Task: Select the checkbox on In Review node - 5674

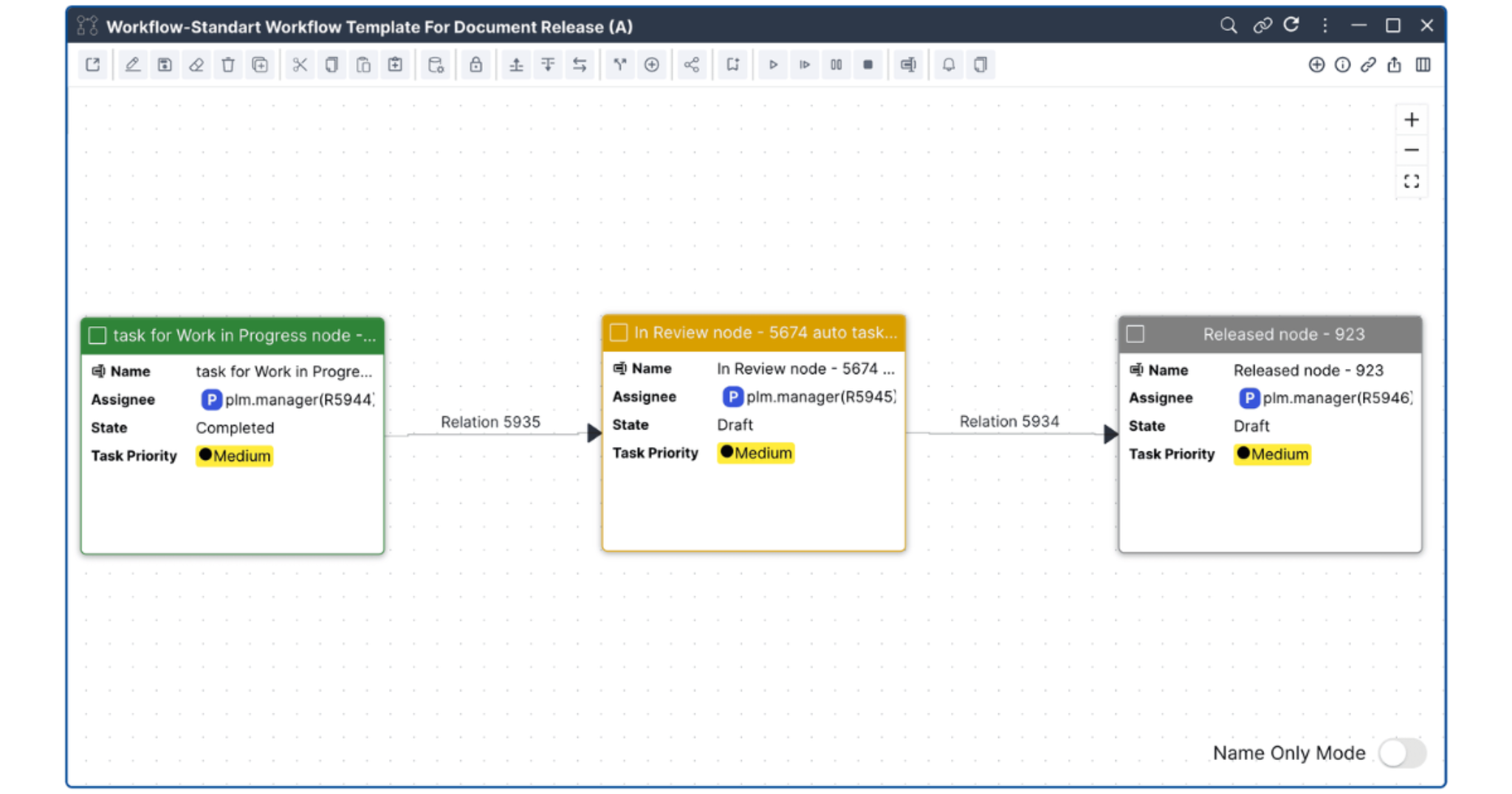Action: (x=619, y=332)
